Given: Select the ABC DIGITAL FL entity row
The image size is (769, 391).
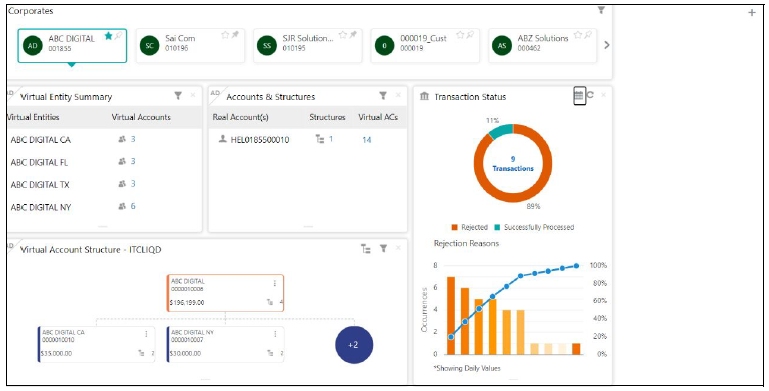Looking at the screenshot, I should point(104,162).
